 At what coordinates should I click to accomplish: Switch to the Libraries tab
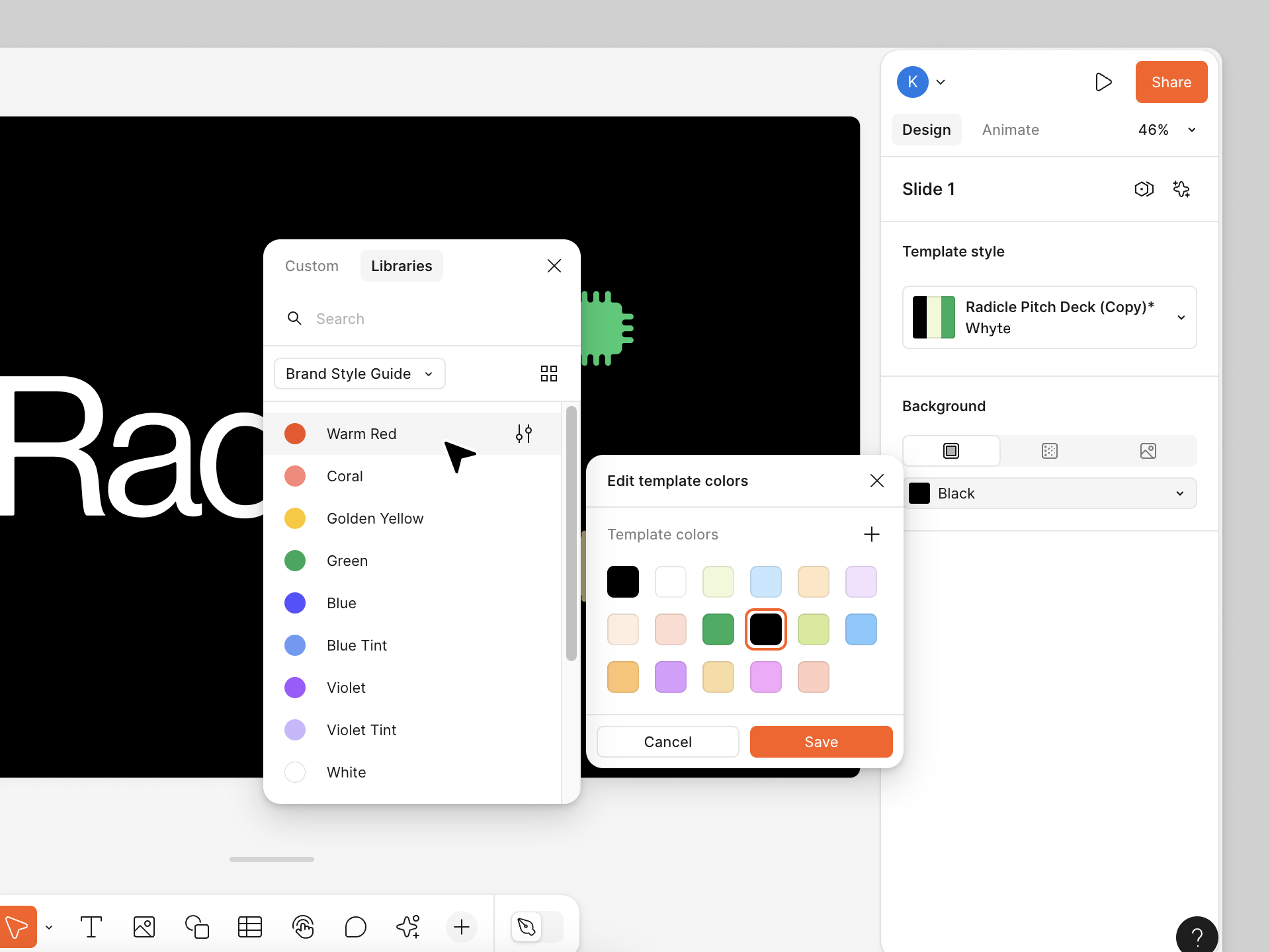(x=402, y=266)
